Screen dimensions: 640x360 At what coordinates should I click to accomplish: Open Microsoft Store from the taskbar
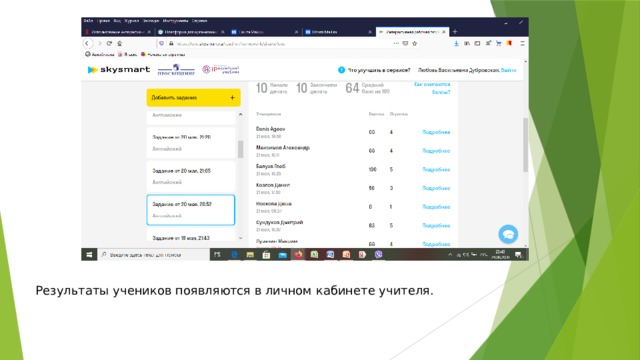pyautogui.click(x=266, y=255)
